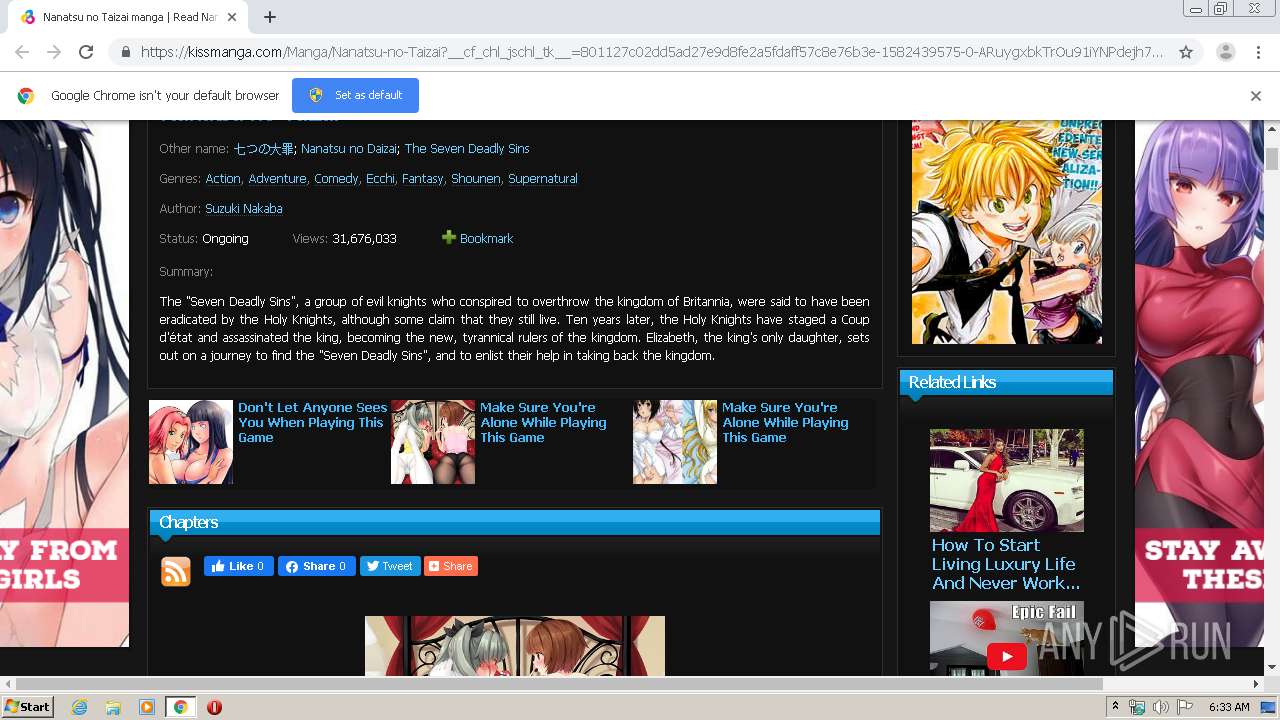Click the Facebook Like button
Image resolution: width=1280 pixels, height=720 pixels.
tap(238, 566)
